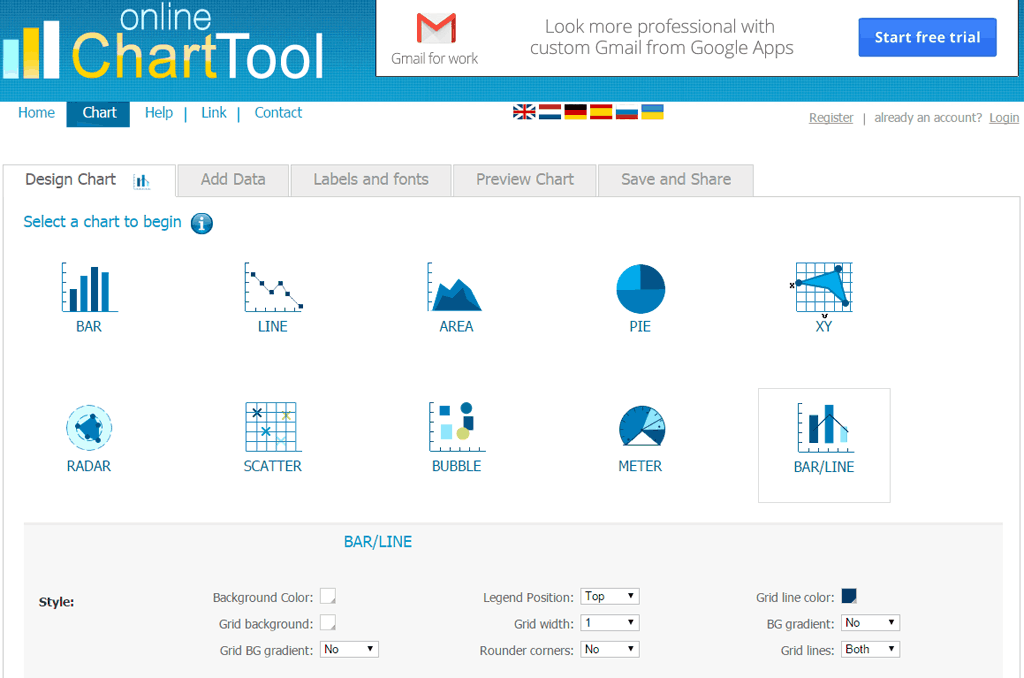
Task: Pick the Grid background color swatch
Action: 328,622
